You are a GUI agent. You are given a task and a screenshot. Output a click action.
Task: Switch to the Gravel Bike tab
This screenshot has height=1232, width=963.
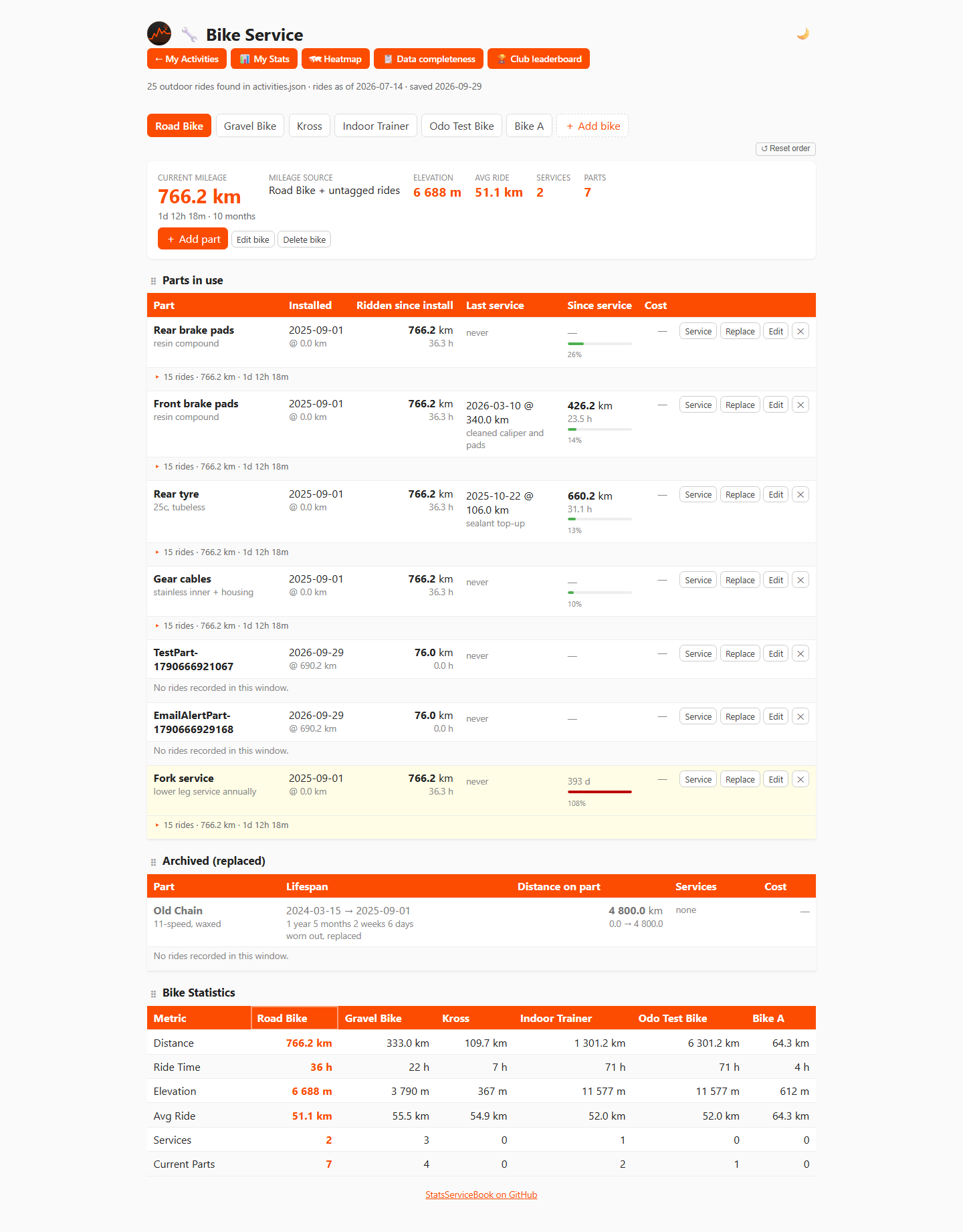click(x=250, y=126)
